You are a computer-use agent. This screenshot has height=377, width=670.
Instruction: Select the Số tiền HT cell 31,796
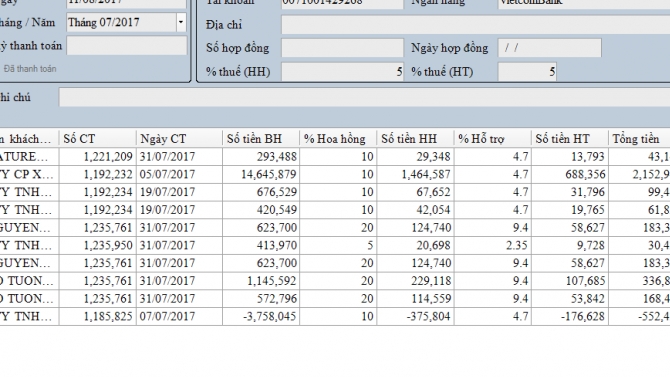[x=570, y=192]
